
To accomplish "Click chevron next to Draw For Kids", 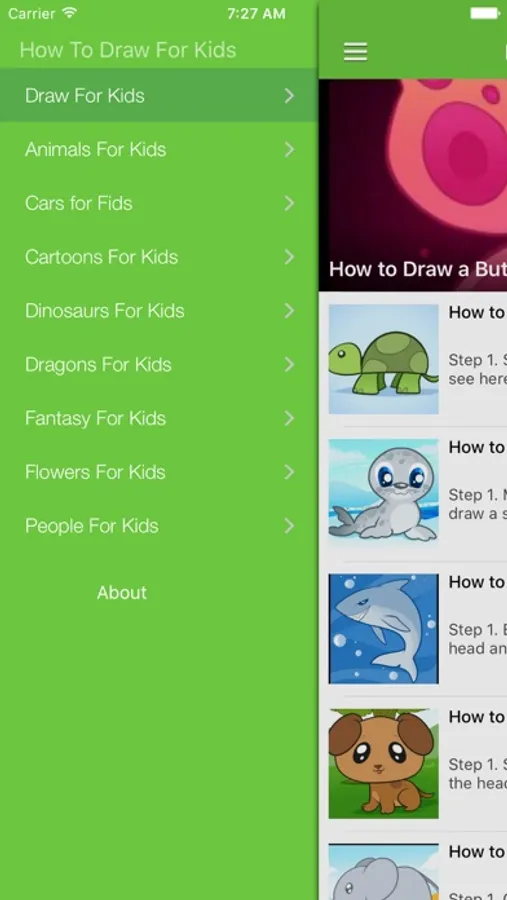I will (289, 95).
